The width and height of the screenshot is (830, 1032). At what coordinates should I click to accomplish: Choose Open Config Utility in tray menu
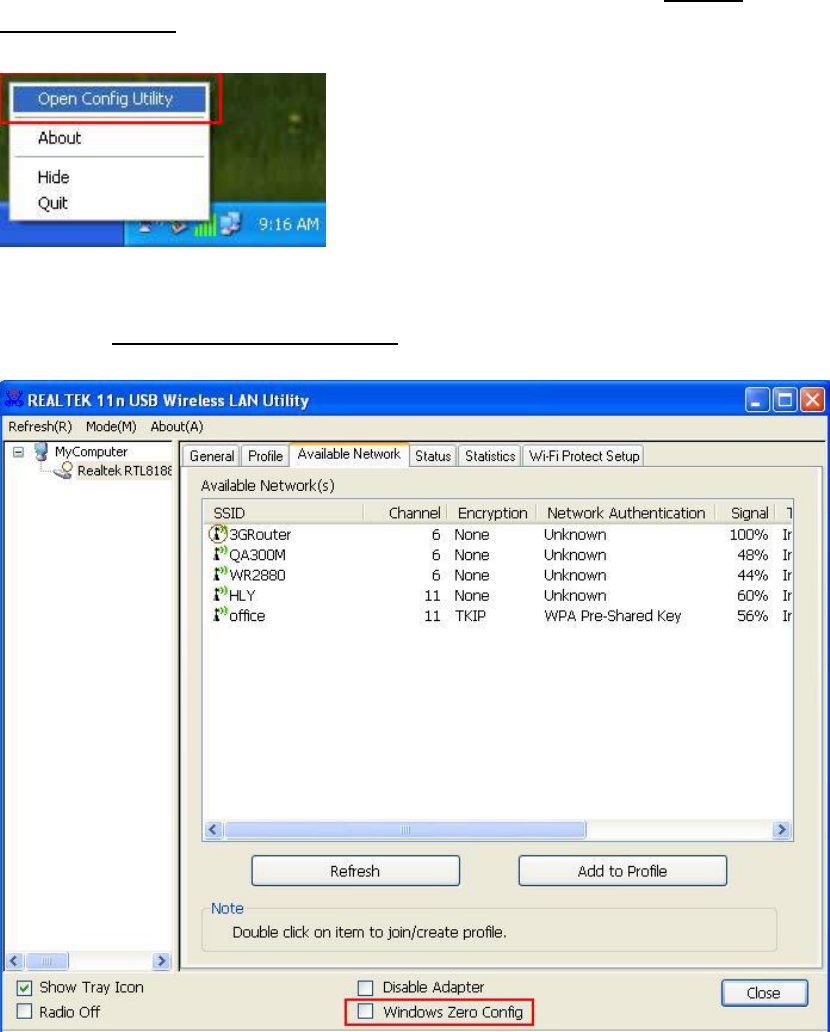(x=109, y=99)
